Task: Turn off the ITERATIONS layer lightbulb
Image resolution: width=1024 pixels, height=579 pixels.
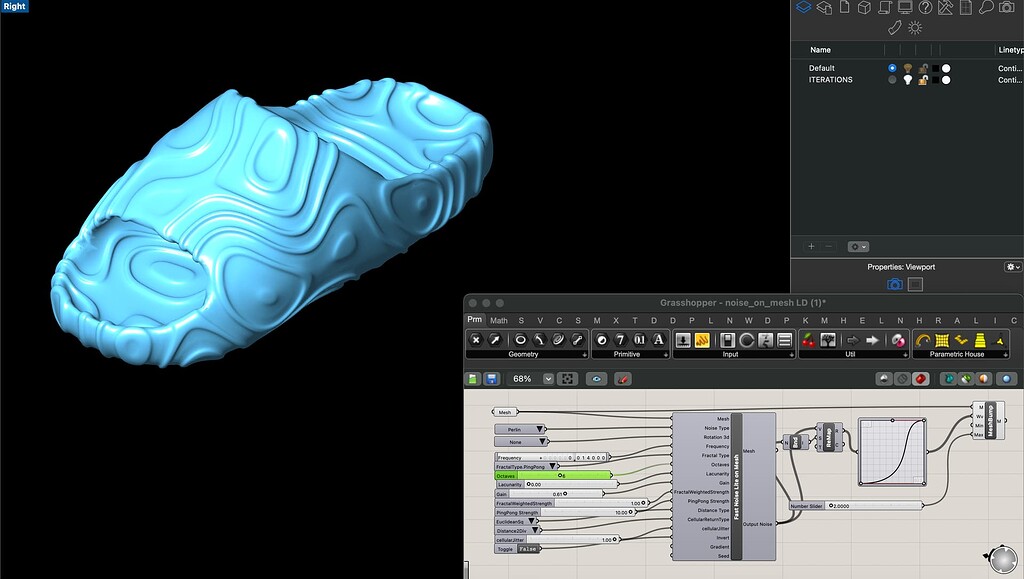Action: (908, 80)
